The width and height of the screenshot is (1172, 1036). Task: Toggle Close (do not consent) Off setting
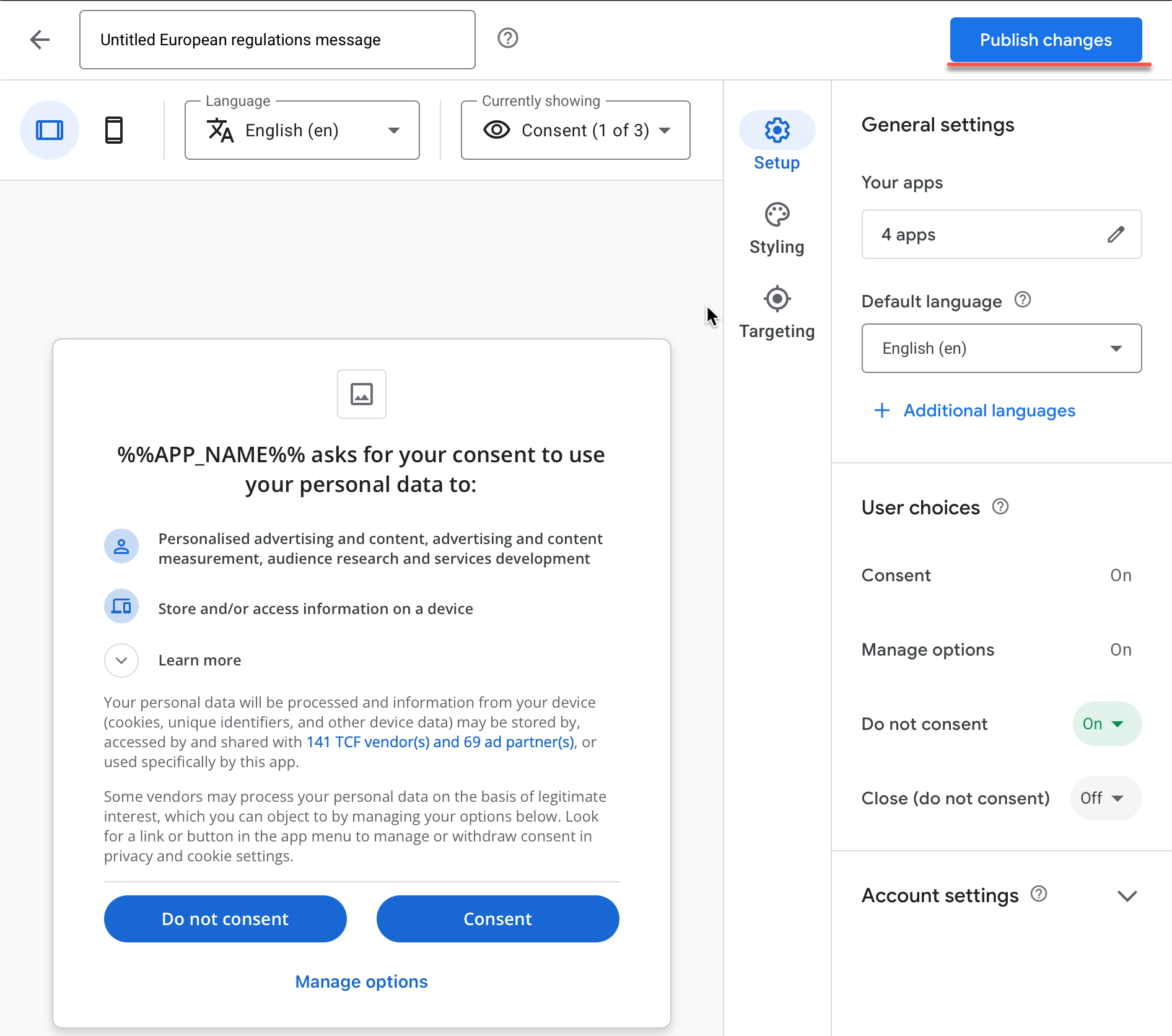(x=1105, y=798)
